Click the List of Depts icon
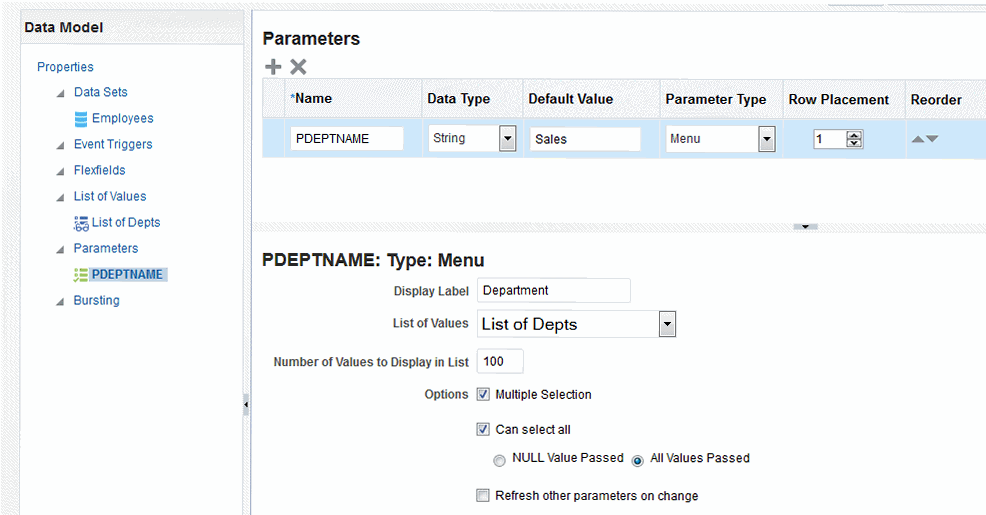986x515 pixels. click(81, 223)
